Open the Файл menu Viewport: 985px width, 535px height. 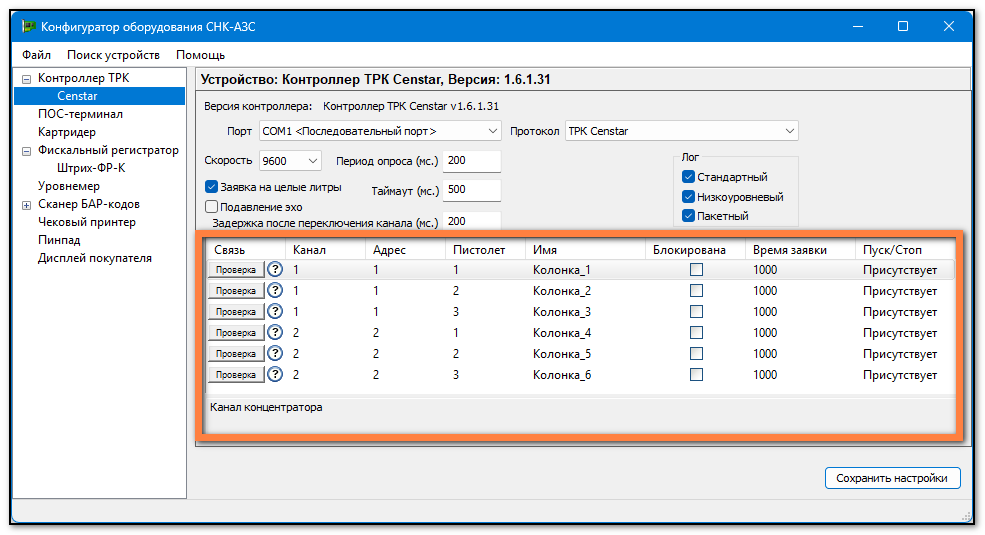coord(36,55)
